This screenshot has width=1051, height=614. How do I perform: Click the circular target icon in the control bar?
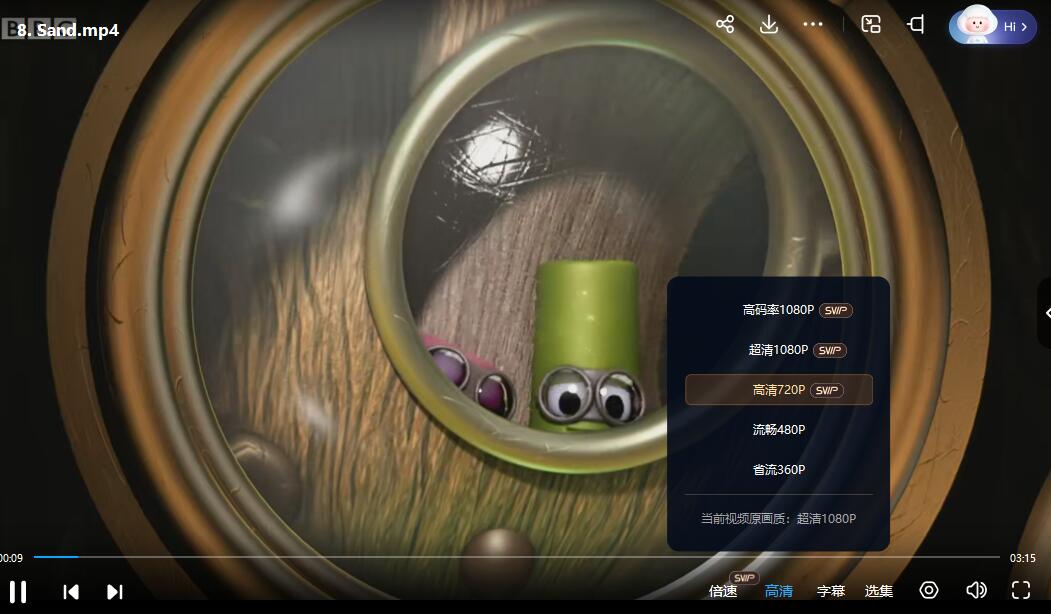pyautogui.click(x=929, y=590)
